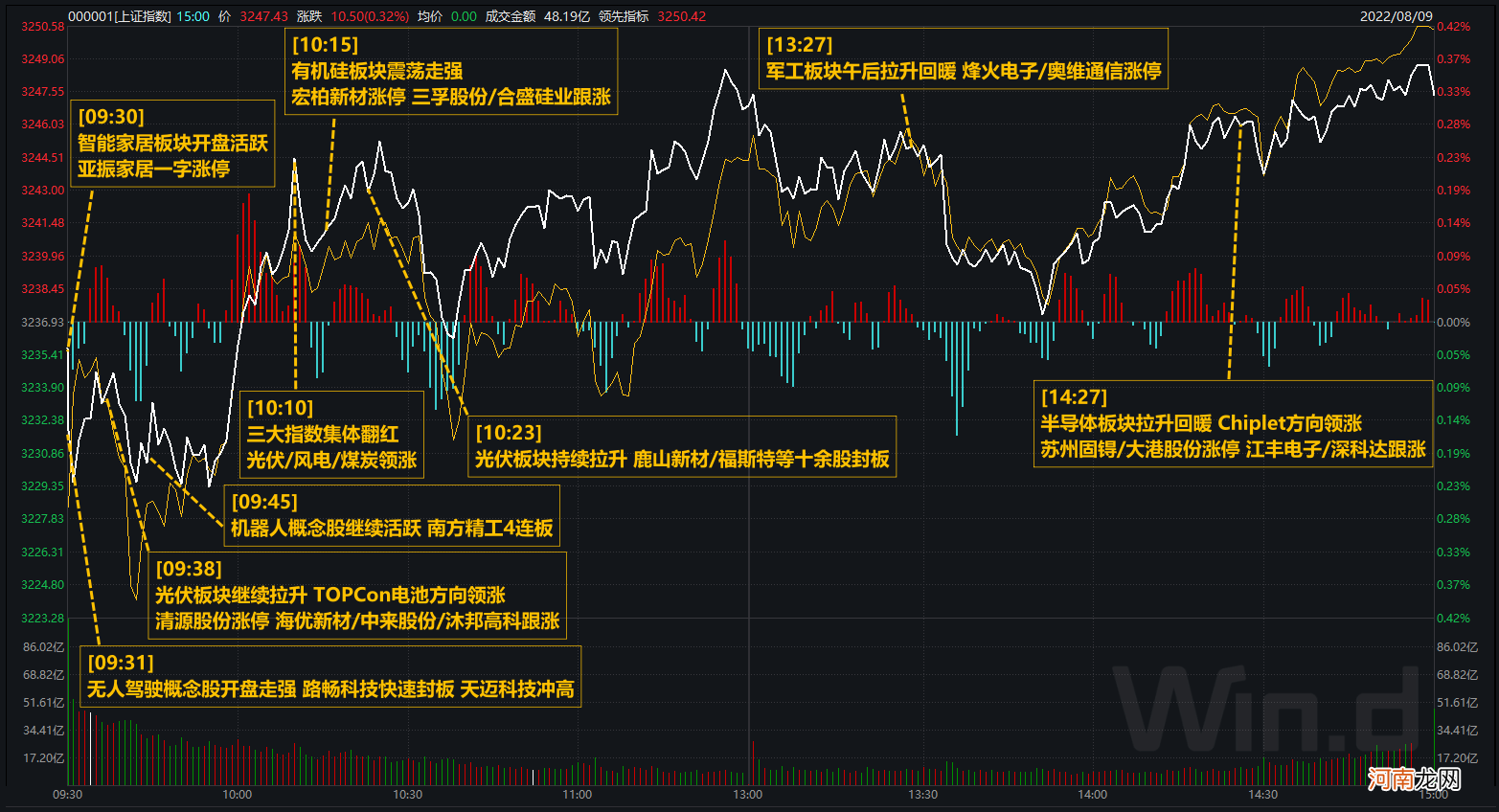The image size is (1499, 812).
Task: Click the 3224.80 price axis label
Action: point(43,585)
